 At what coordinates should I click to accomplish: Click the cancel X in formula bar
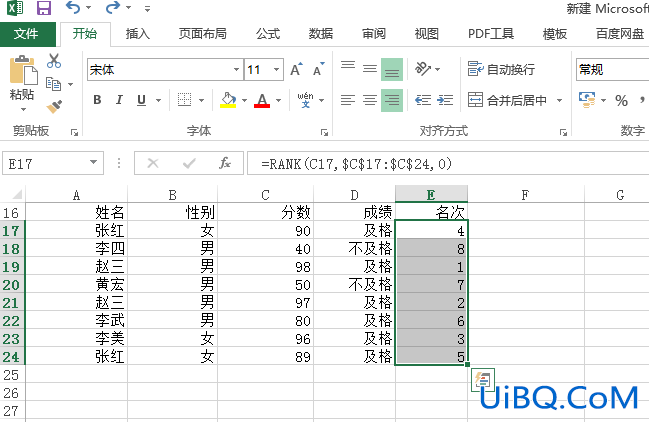coord(153,163)
